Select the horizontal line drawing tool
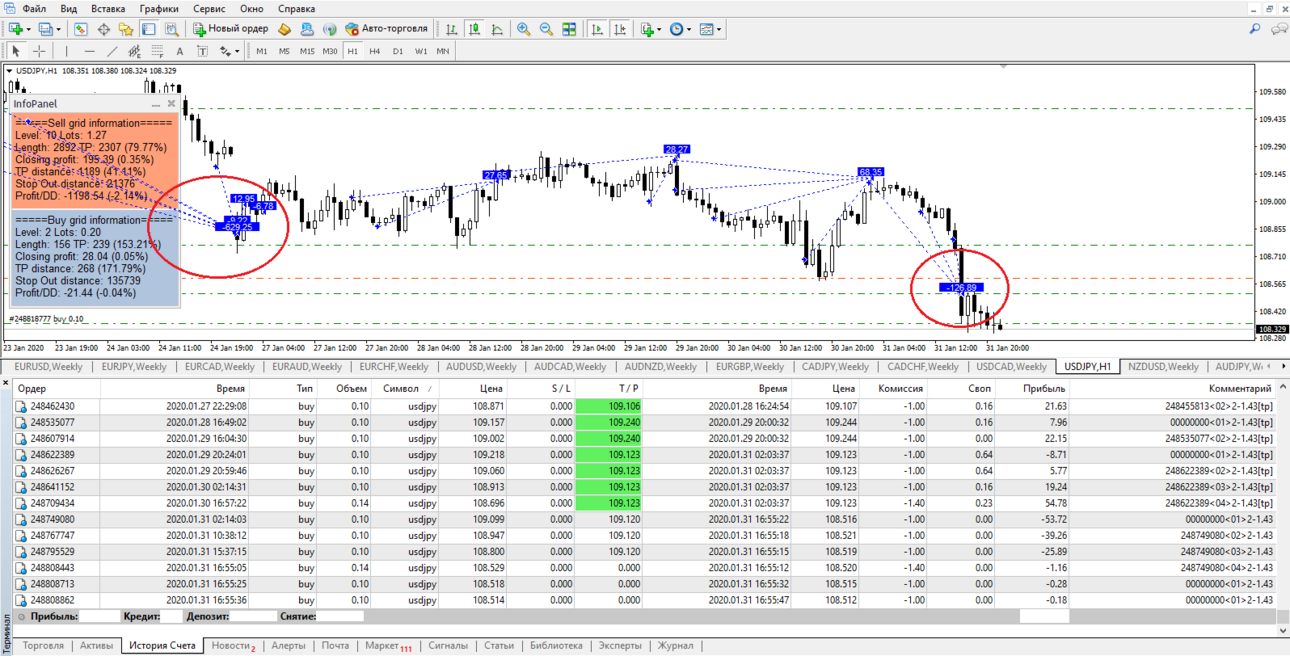Image resolution: width=1290 pixels, height=656 pixels. point(89,51)
